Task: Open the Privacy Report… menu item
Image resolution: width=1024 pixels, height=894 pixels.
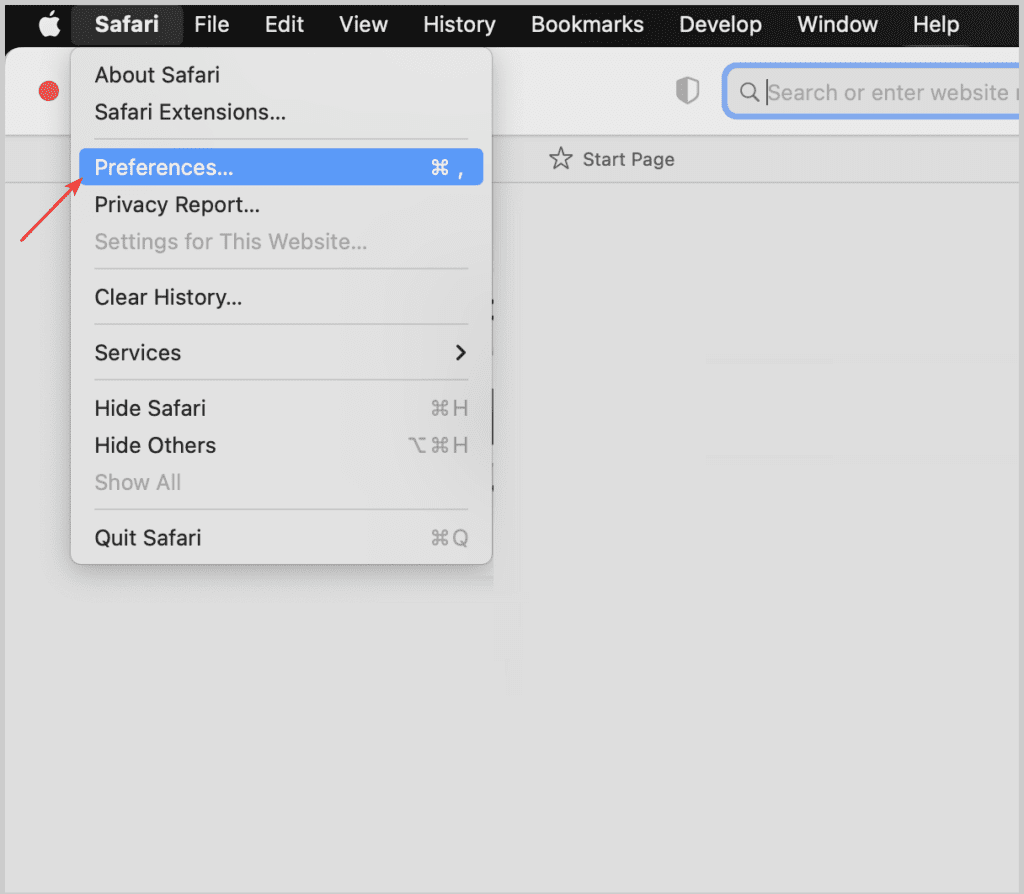Action: pyautogui.click(x=281, y=205)
